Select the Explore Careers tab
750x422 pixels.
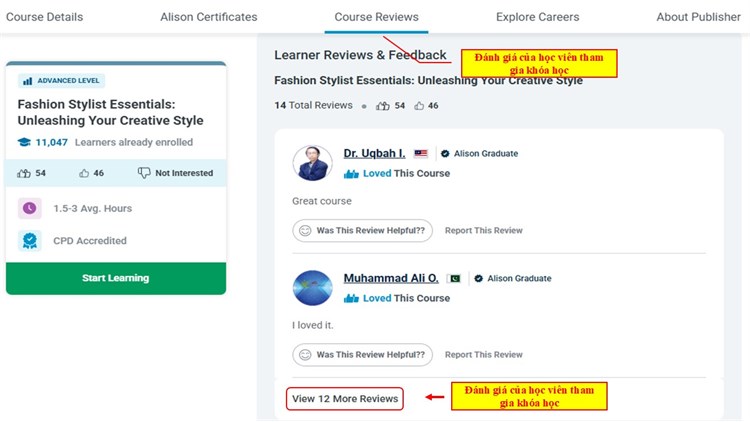coord(537,17)
